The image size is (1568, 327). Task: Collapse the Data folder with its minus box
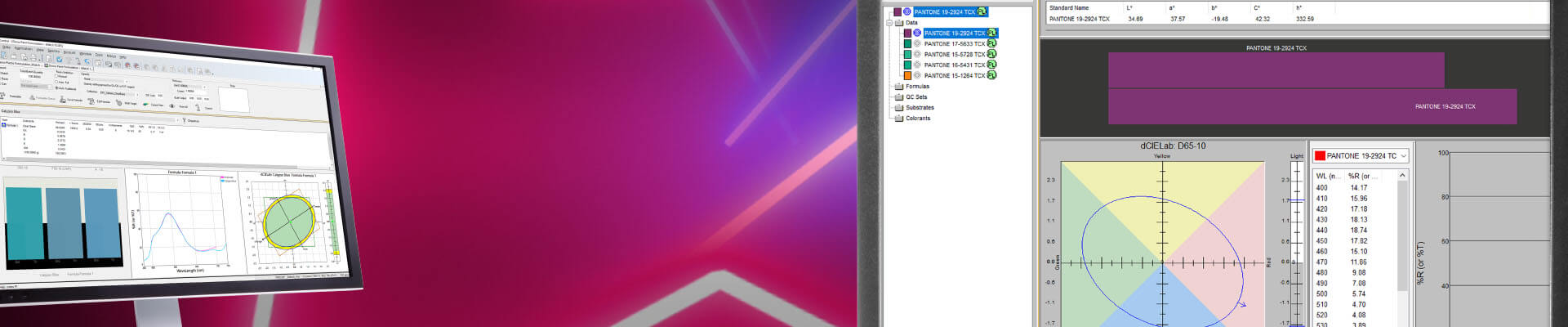889,23
